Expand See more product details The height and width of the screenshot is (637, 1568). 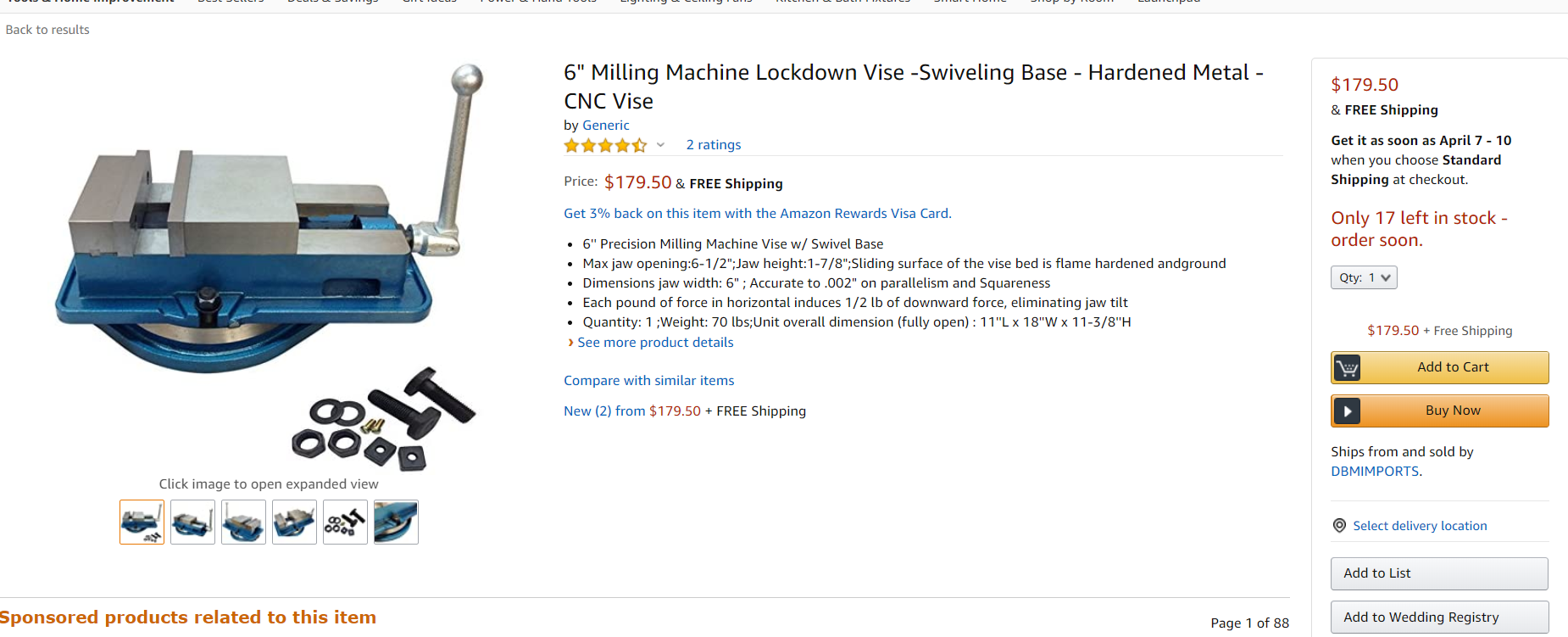pos(654,343)
